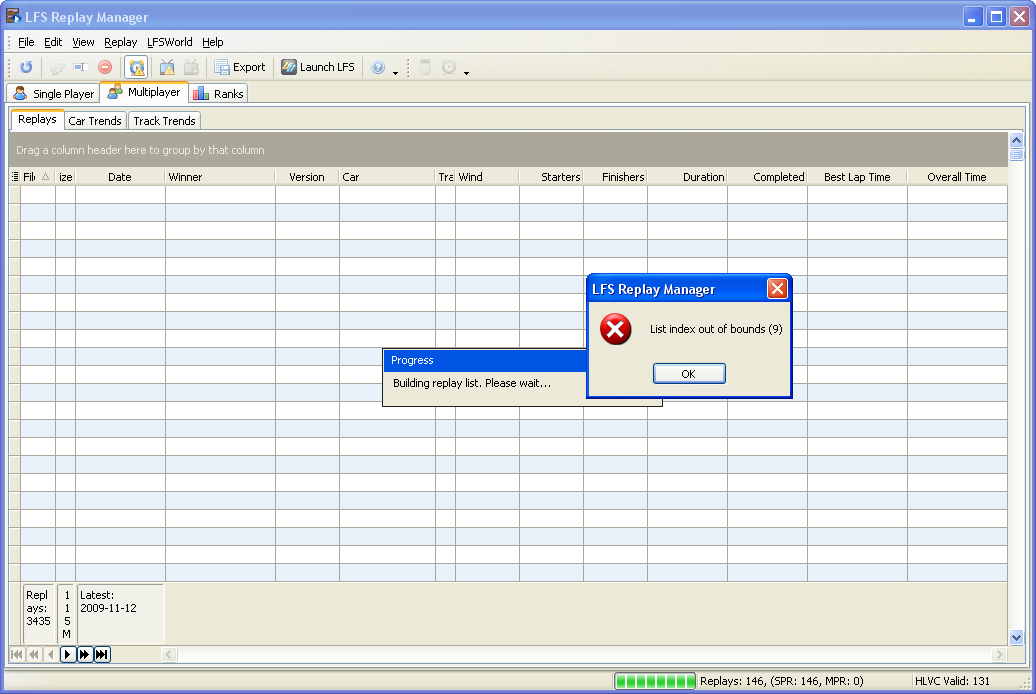
Task: Click the 'Latest: 2009-11-12' summary cell
Action: [x=120, y=613]
